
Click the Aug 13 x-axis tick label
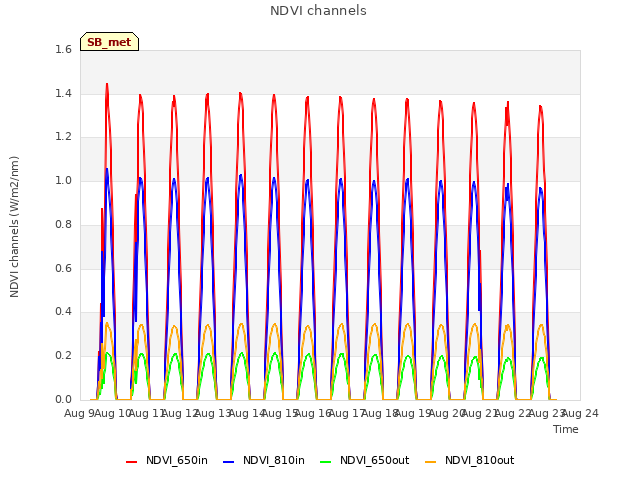(x=213, y=413)
